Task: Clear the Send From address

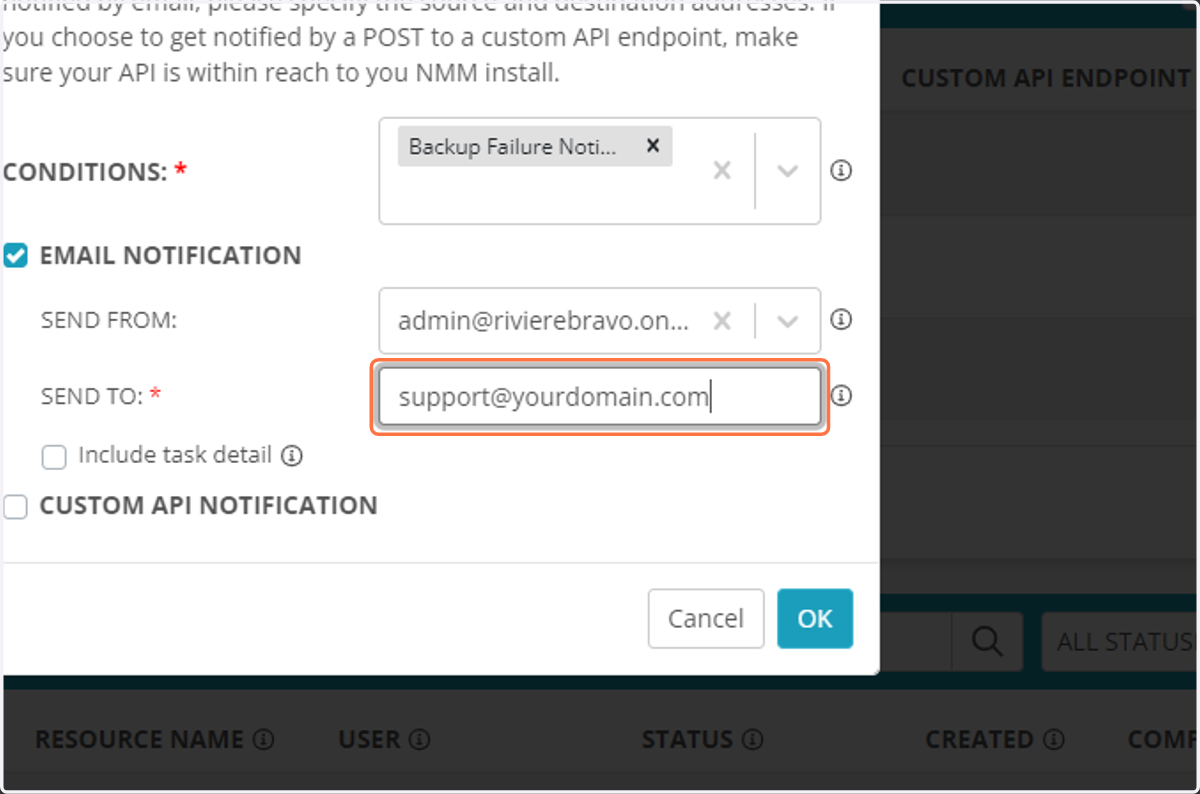Action: [722, 321]
